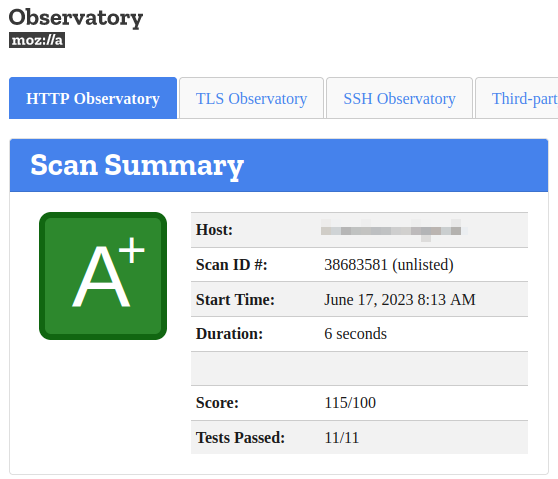Click the green A+ grade badge
558x479 pixels.
[103, 276]
